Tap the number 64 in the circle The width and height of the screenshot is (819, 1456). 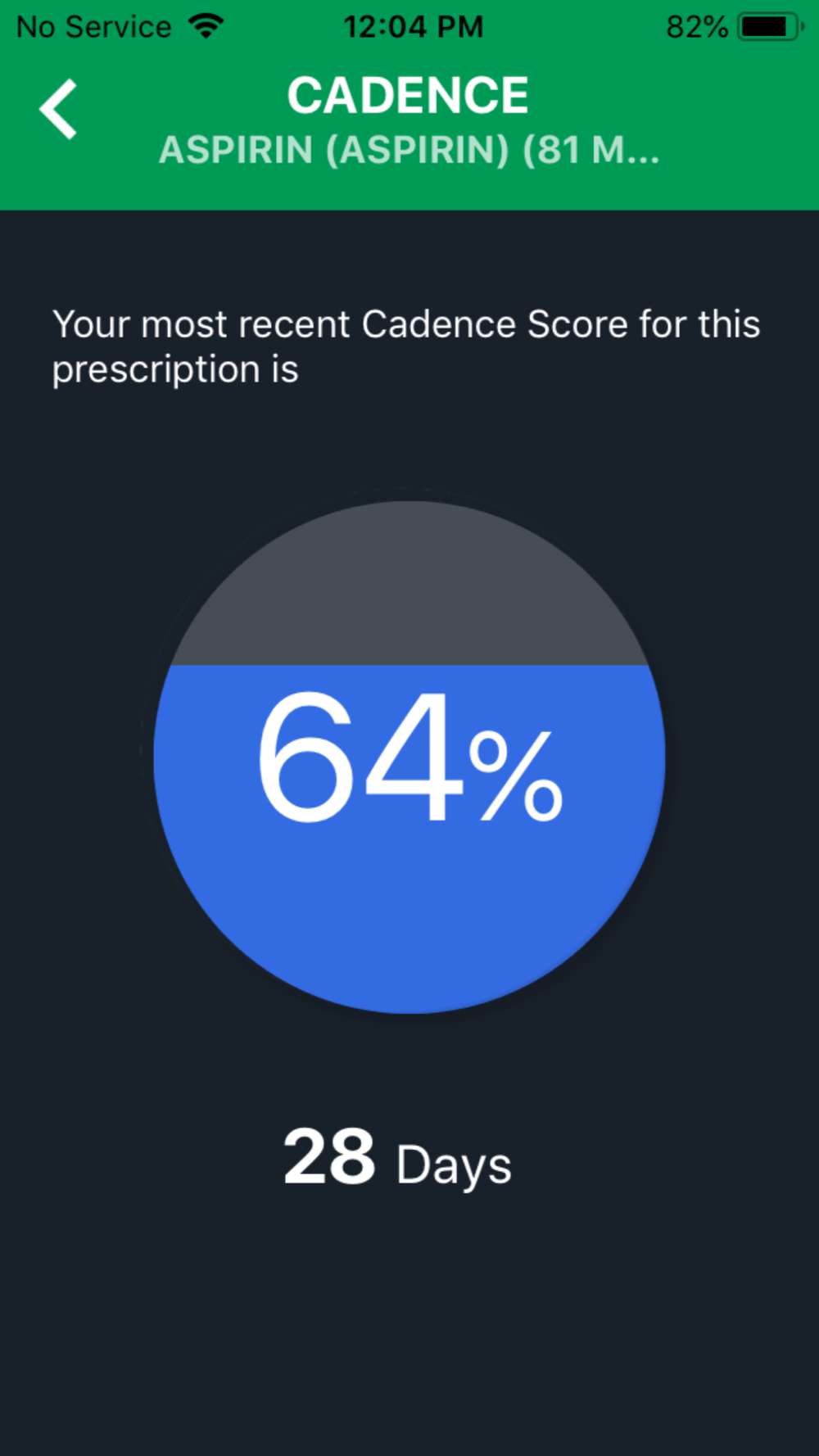click(x=360, y=757)
